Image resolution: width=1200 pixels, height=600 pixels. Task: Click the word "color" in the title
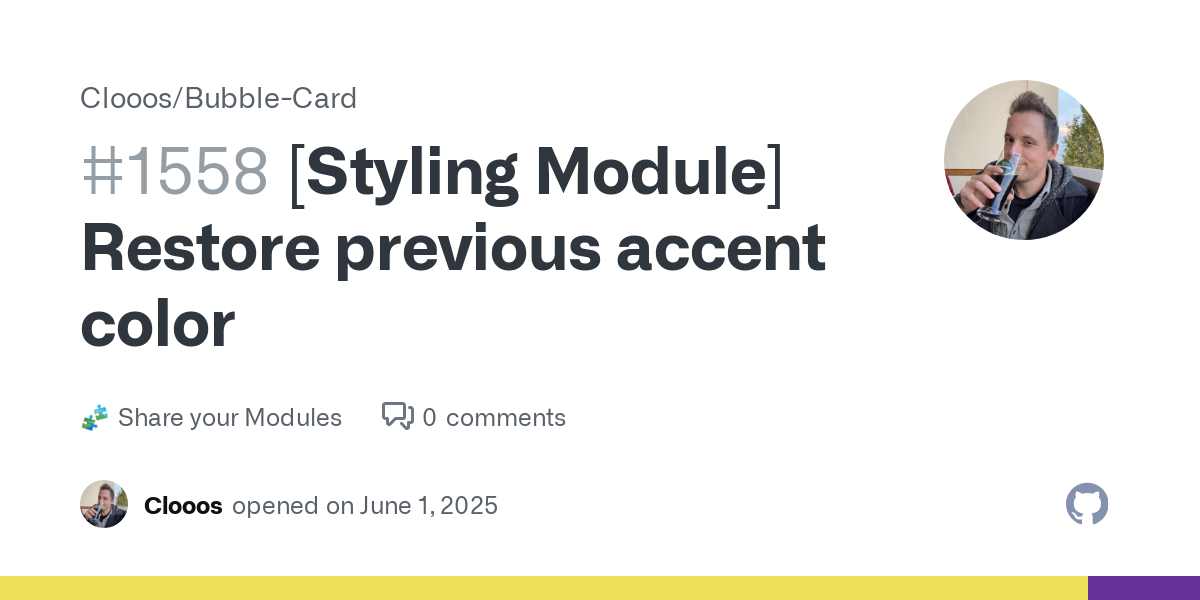158,324
